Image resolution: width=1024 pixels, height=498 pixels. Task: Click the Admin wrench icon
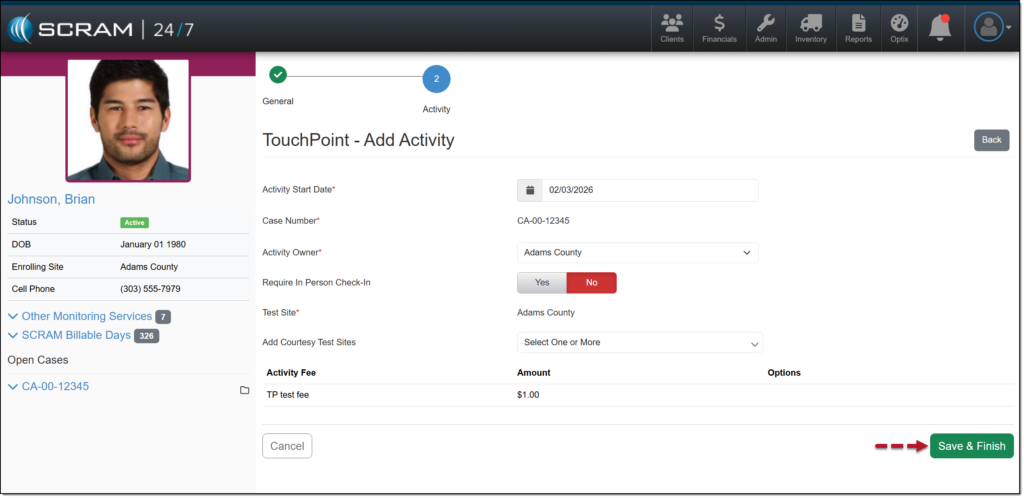766,28
